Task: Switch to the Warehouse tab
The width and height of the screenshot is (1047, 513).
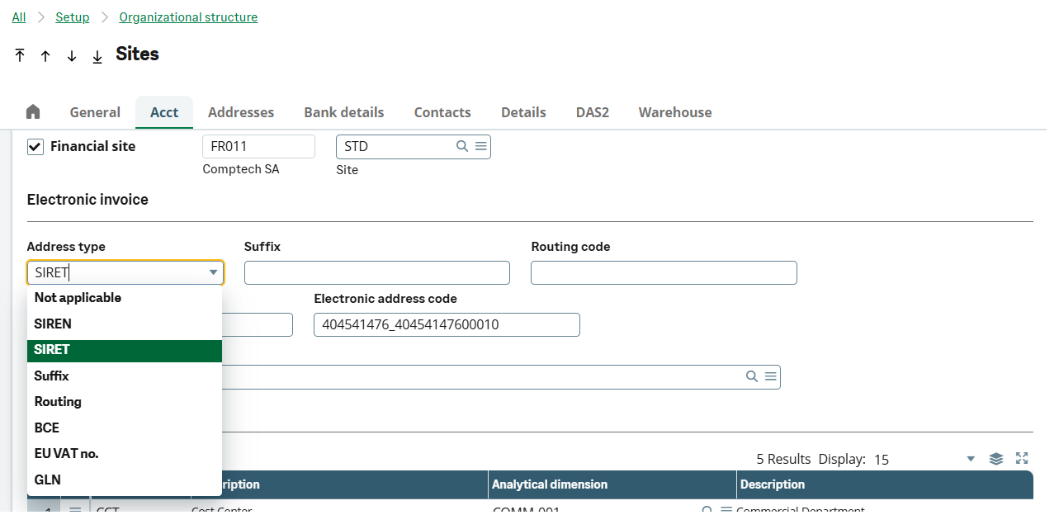Action: point(675,112)
